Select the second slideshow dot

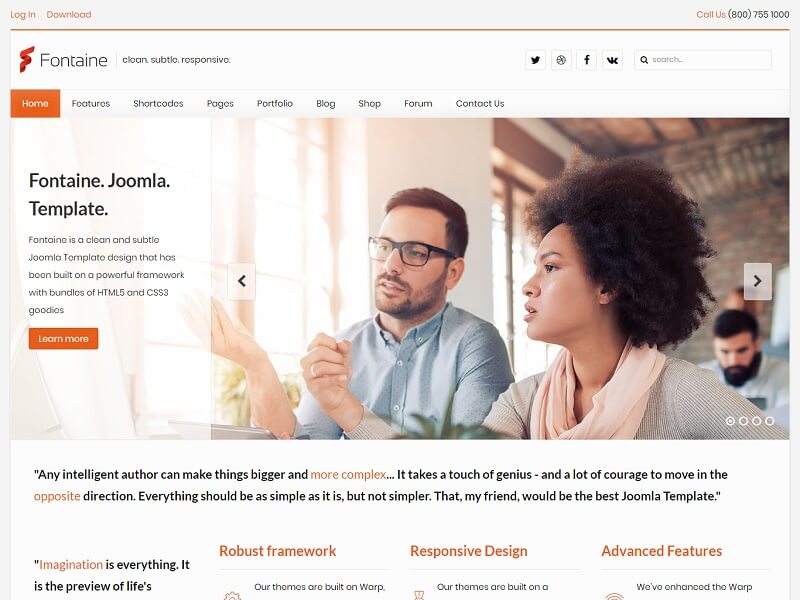click(x=743, y=421)
